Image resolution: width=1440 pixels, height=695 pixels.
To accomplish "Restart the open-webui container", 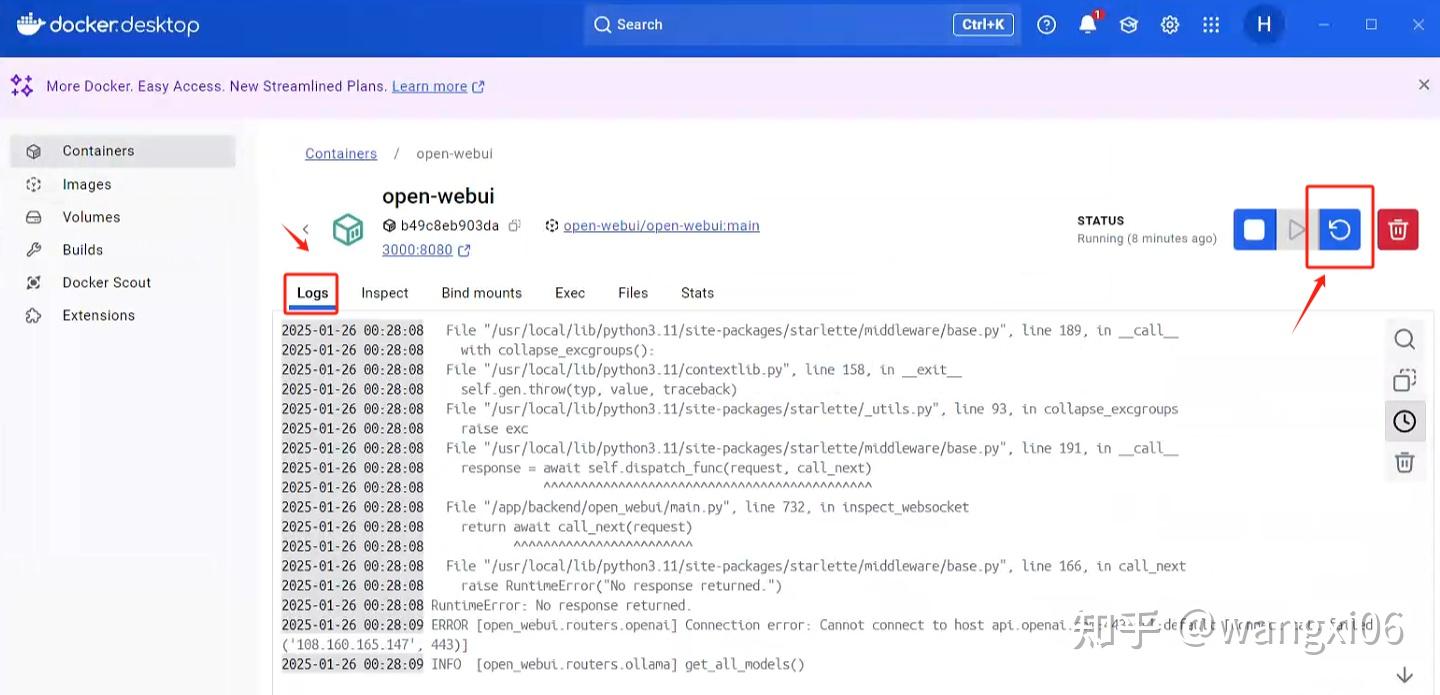I will (1338, 229).
